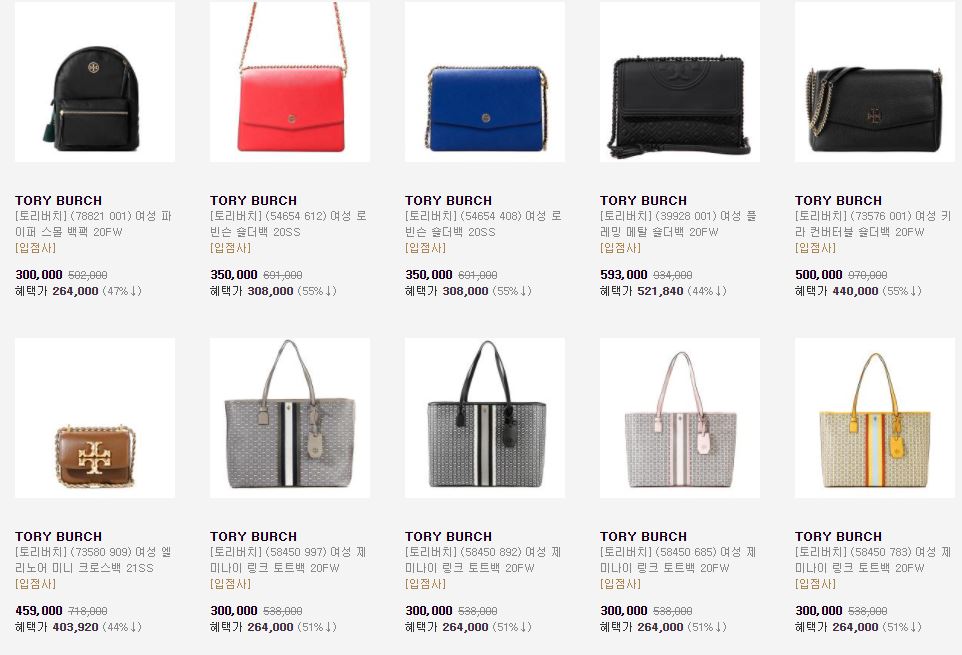
Task: Click the 39928 001 Fleming bag title
Action: pyautogui.click(x=679, y=224)
